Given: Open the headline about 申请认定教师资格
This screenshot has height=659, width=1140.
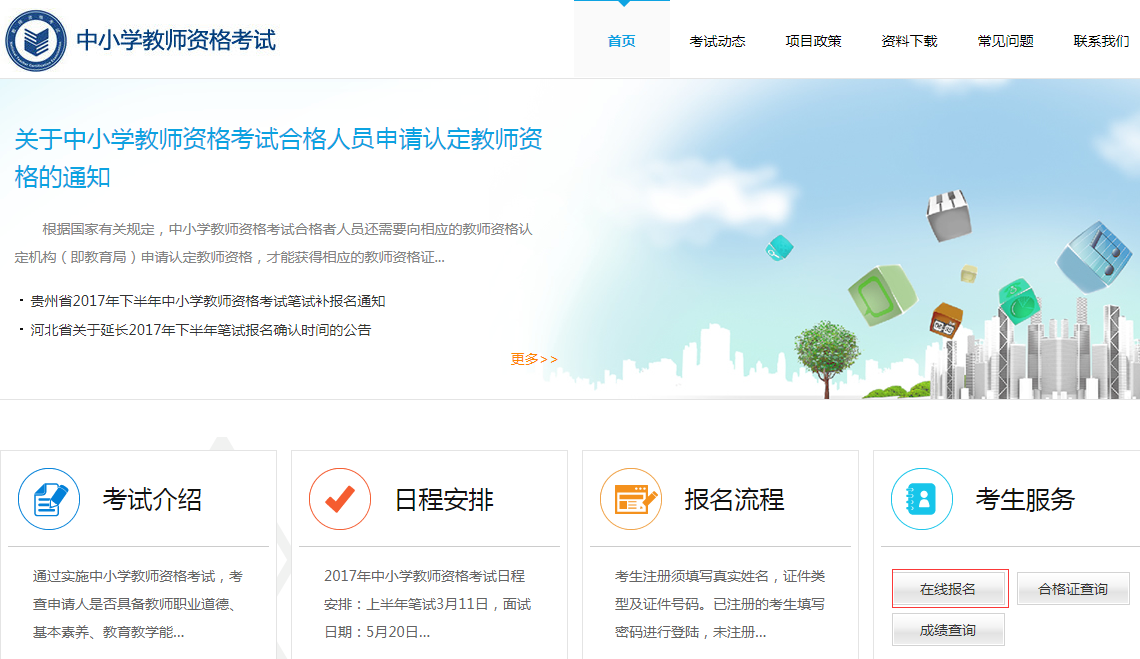Looking at the screenshot, I should (278, 158).
